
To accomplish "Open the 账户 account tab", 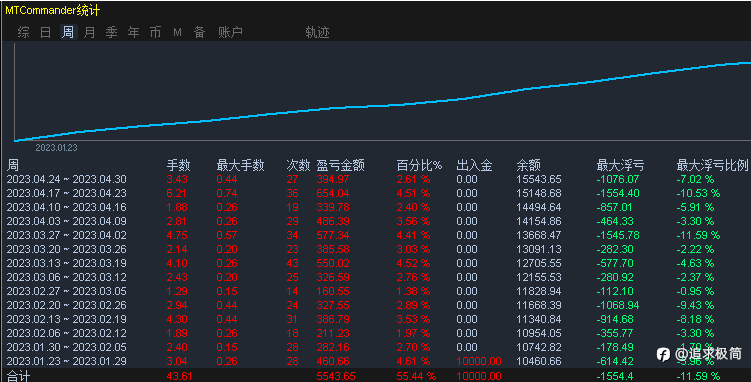I will tap(230, 32).
